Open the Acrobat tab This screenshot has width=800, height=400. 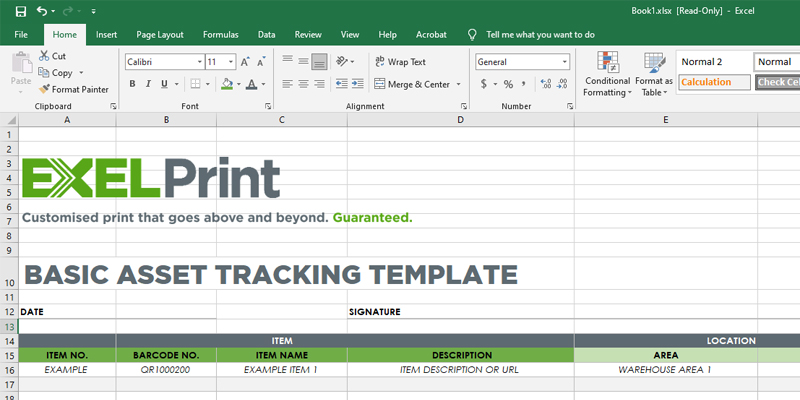pyautogui.click(x=431, y=35)
